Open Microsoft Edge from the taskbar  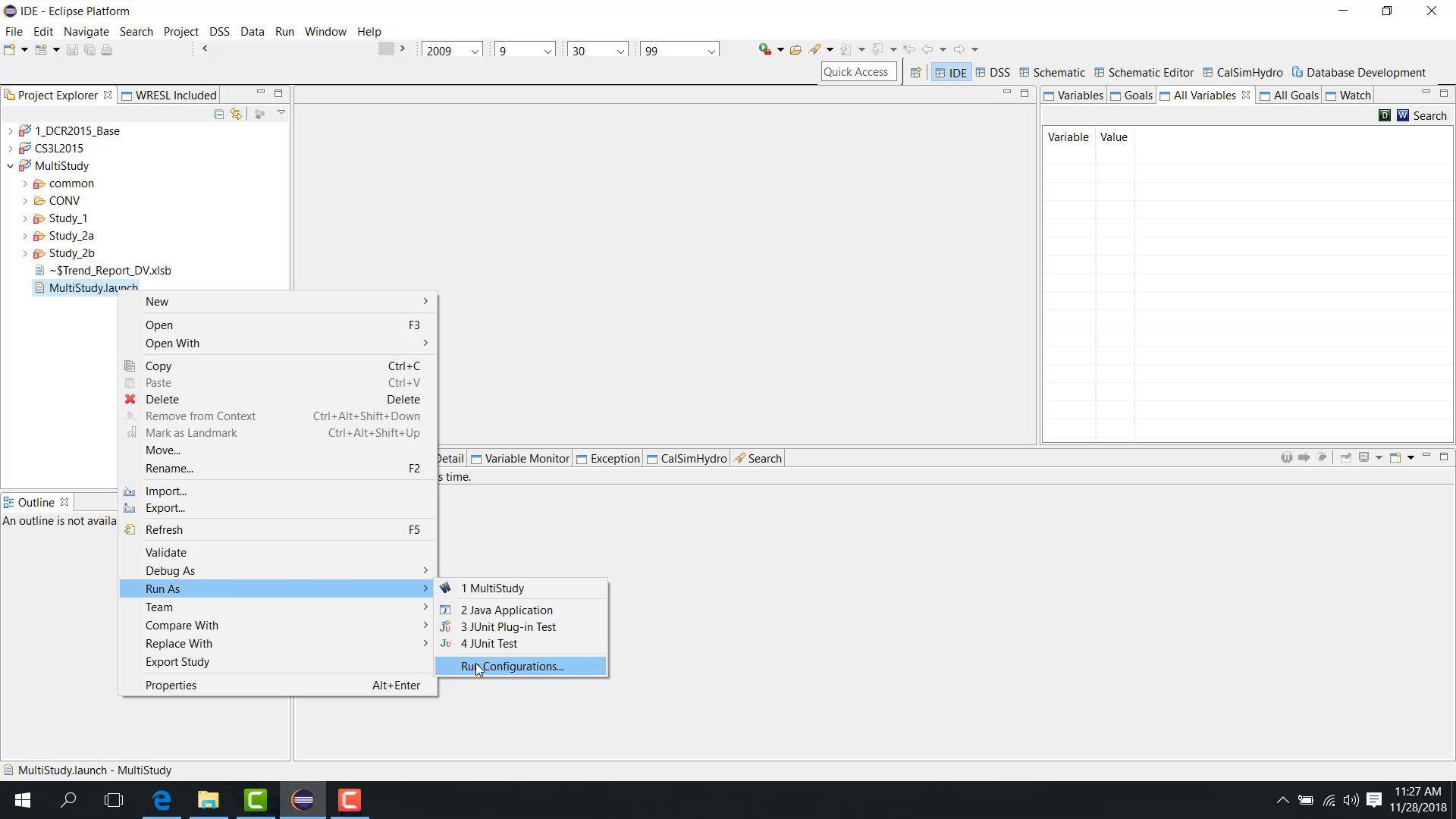tap(162, 800)
